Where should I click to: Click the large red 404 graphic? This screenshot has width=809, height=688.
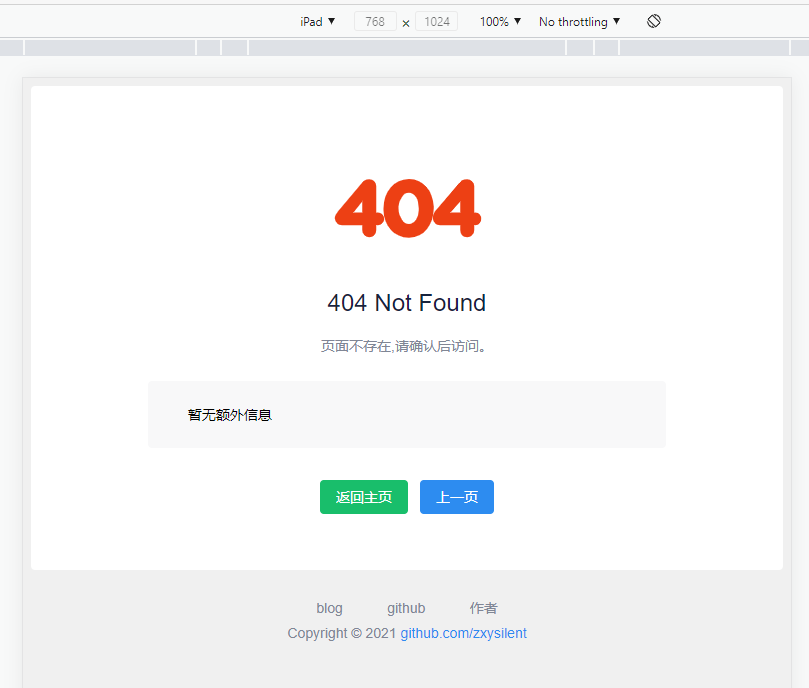pyautogui.click(x=406, y=208)
